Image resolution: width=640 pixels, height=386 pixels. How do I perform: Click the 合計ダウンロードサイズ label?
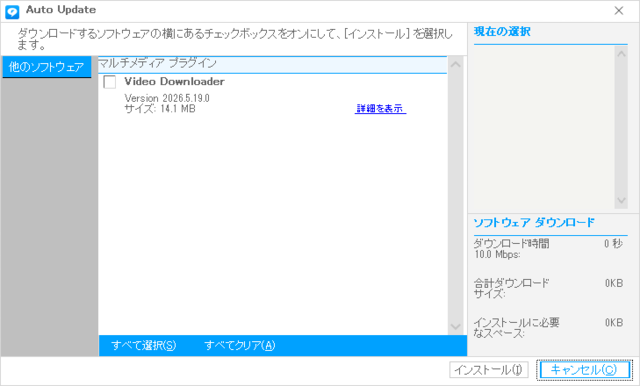click(511, 288)
